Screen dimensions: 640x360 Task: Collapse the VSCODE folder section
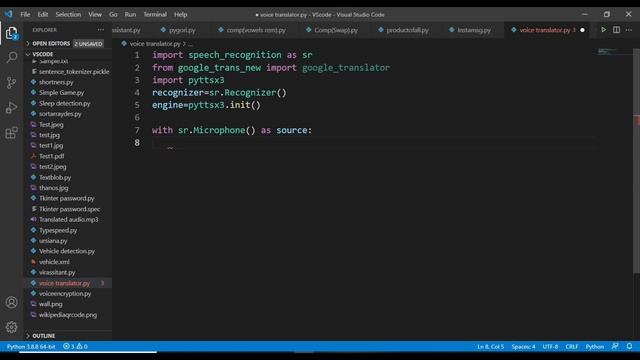pos(42,54)
